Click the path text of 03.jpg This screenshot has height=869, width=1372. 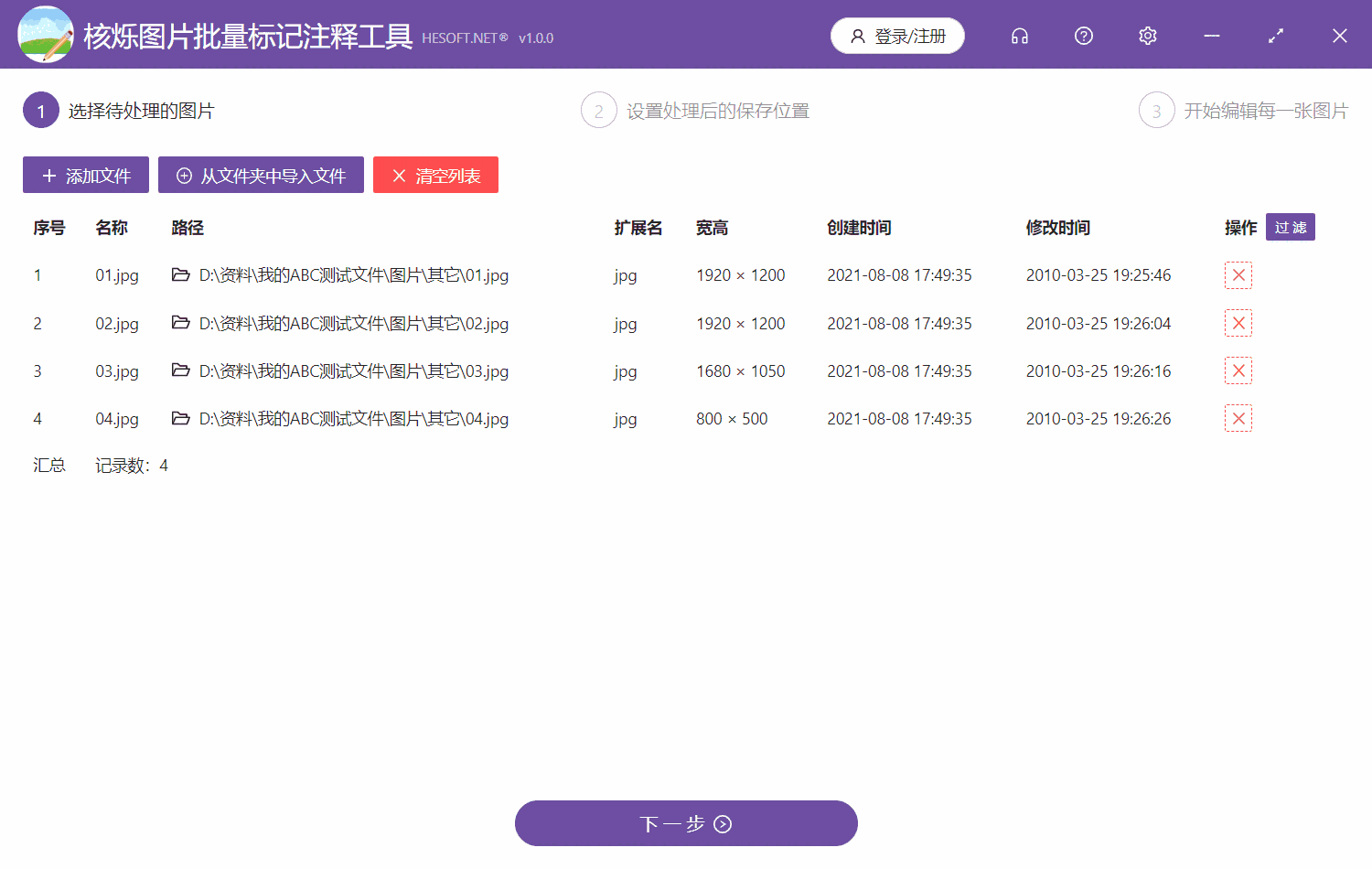pos(353,371)
